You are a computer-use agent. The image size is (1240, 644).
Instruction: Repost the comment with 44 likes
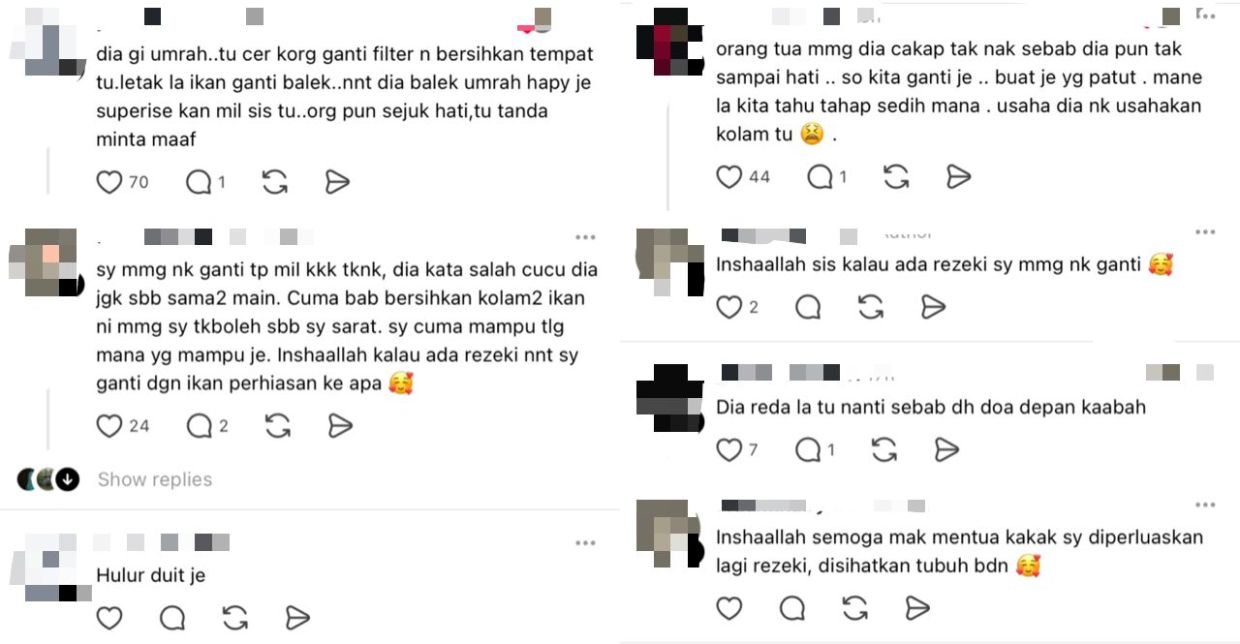896,177
